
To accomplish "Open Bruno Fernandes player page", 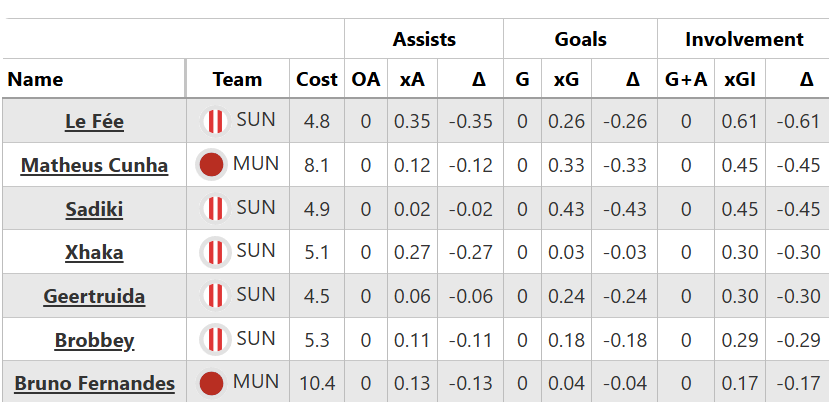I will click(95, 383).
